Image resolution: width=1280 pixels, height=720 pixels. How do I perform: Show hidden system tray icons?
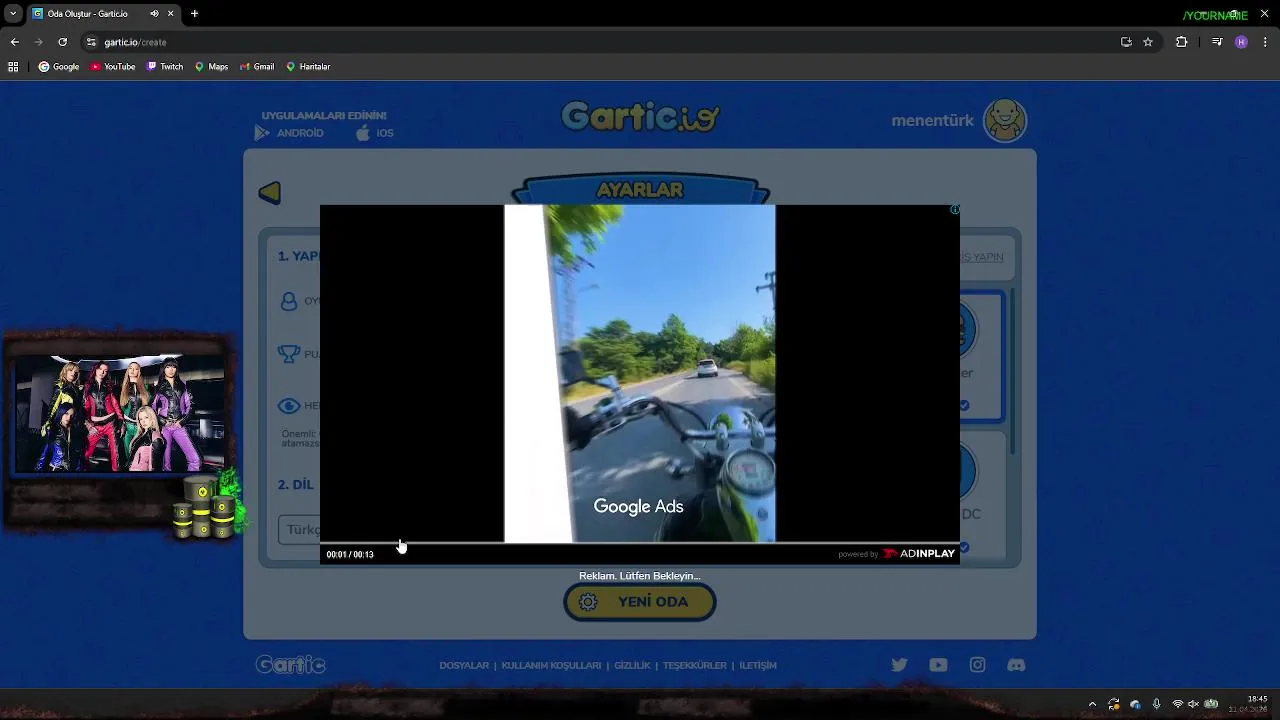click(1092, 704)
